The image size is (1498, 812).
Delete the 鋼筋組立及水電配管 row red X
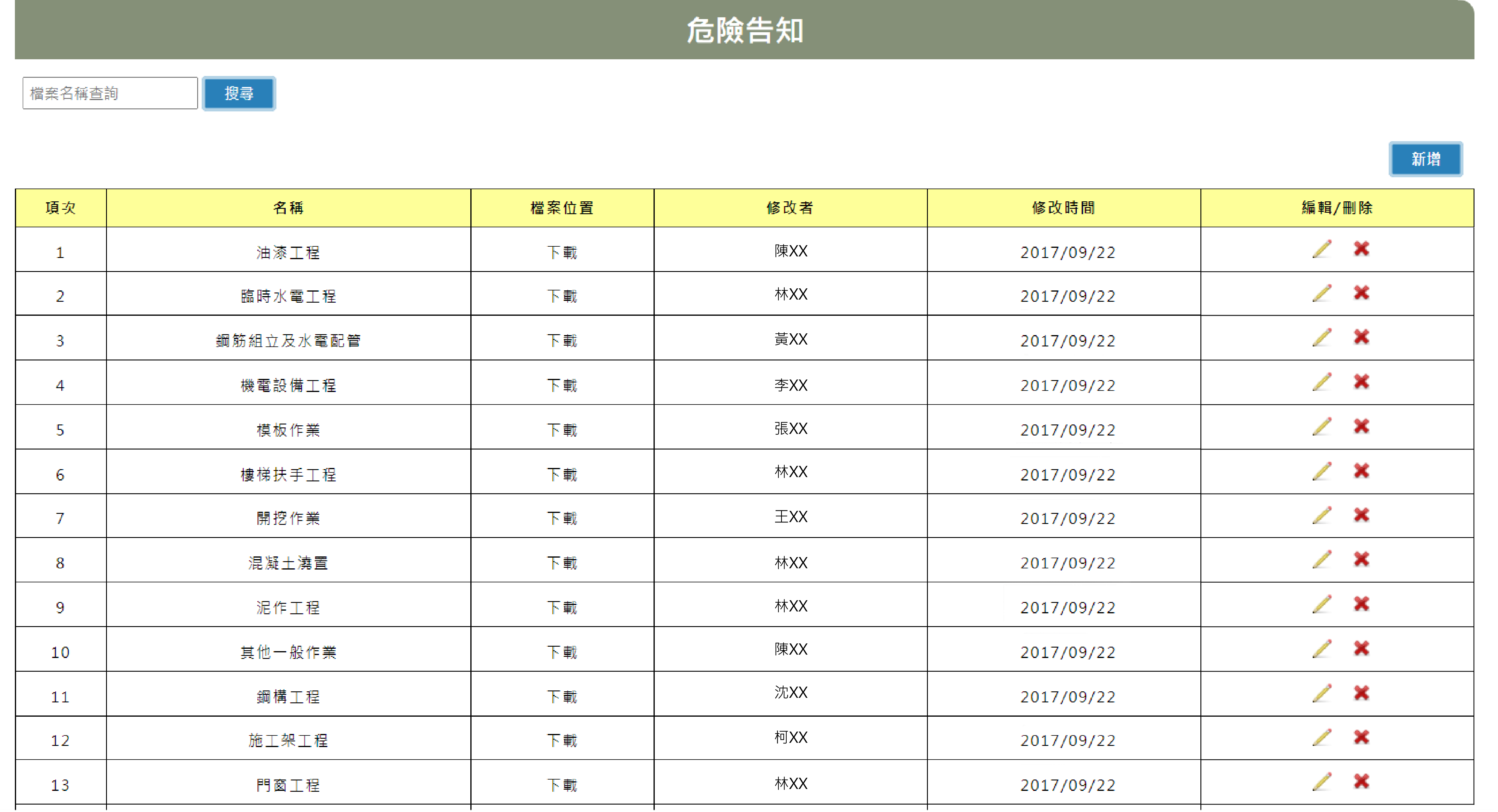(1361, 337)
